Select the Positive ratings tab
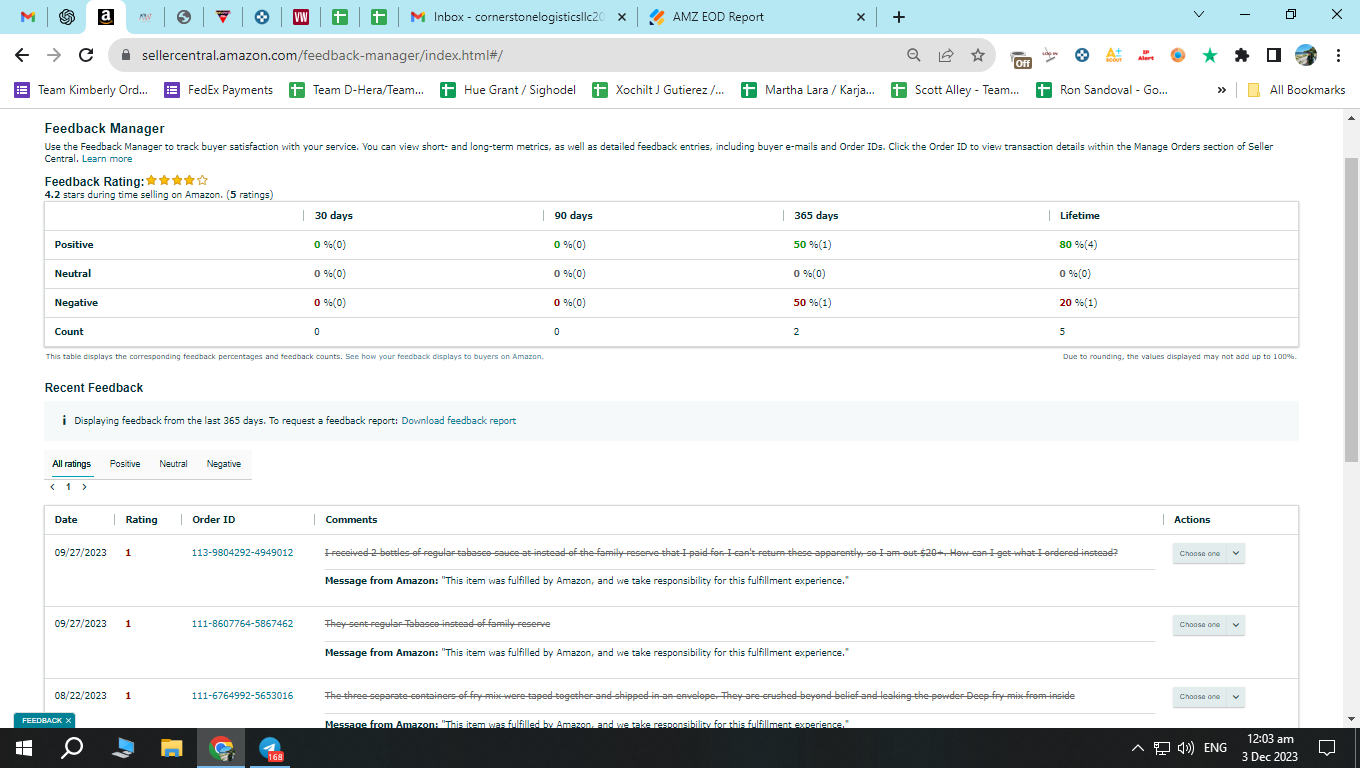 pyautogui.click(x=125, y=464)
